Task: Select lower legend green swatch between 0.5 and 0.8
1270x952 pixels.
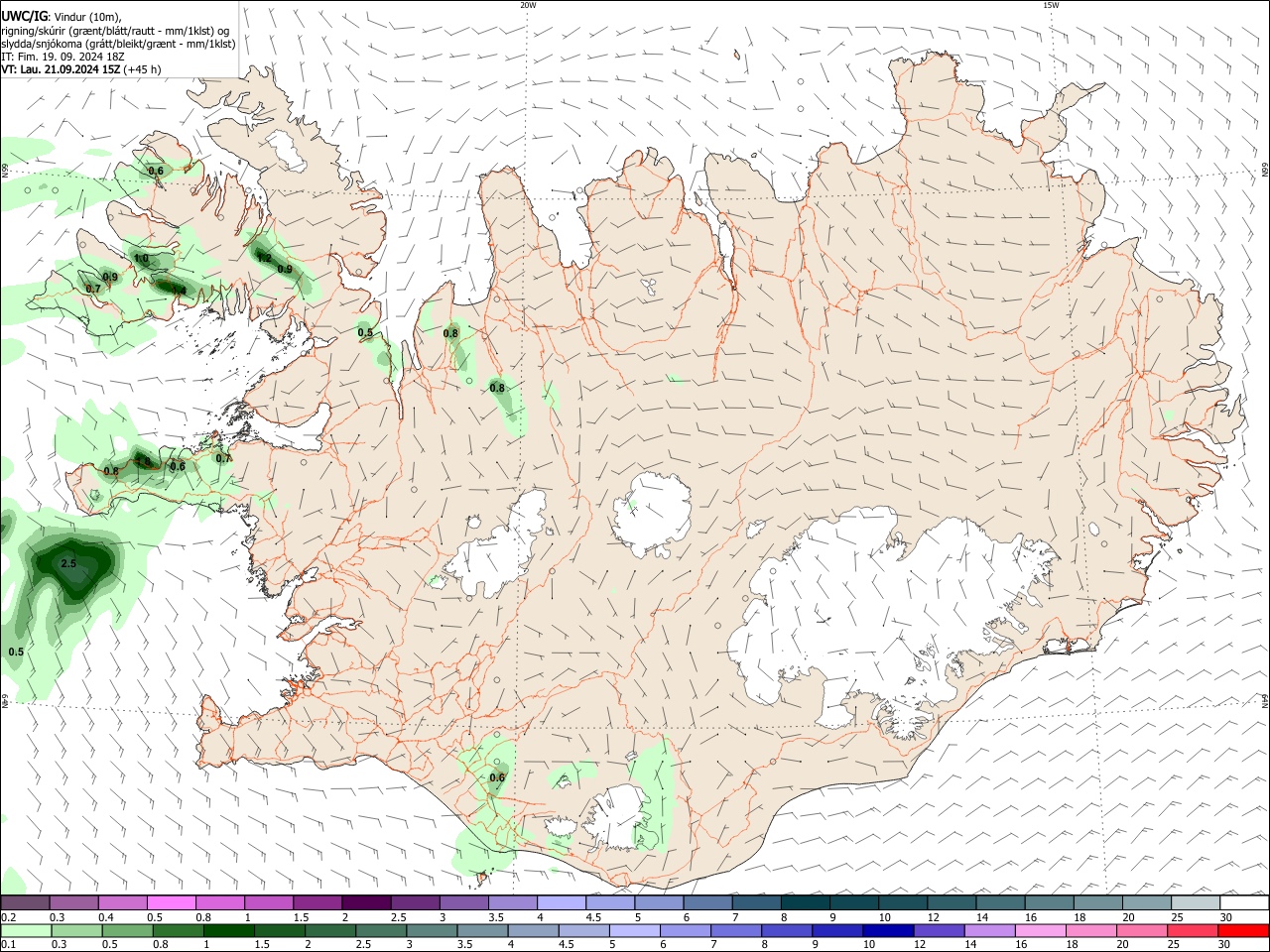Action: [x=127, y=930]
